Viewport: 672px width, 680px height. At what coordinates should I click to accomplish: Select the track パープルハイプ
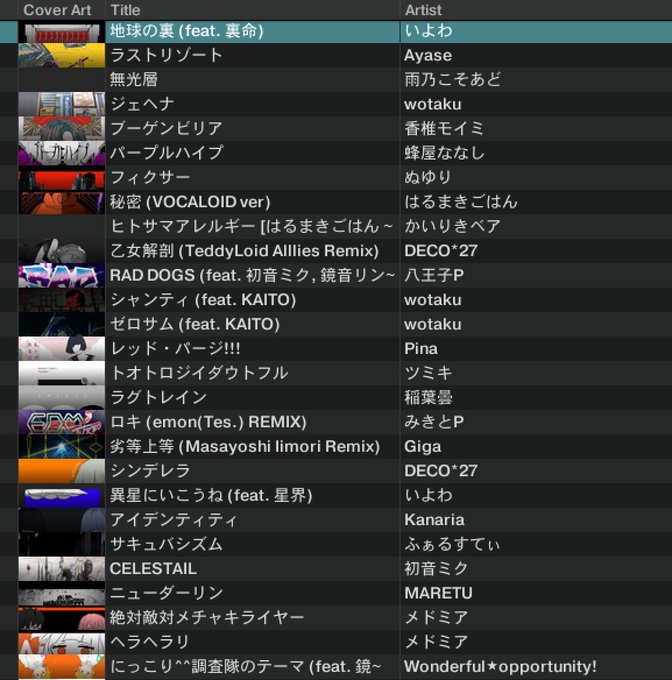167,153
